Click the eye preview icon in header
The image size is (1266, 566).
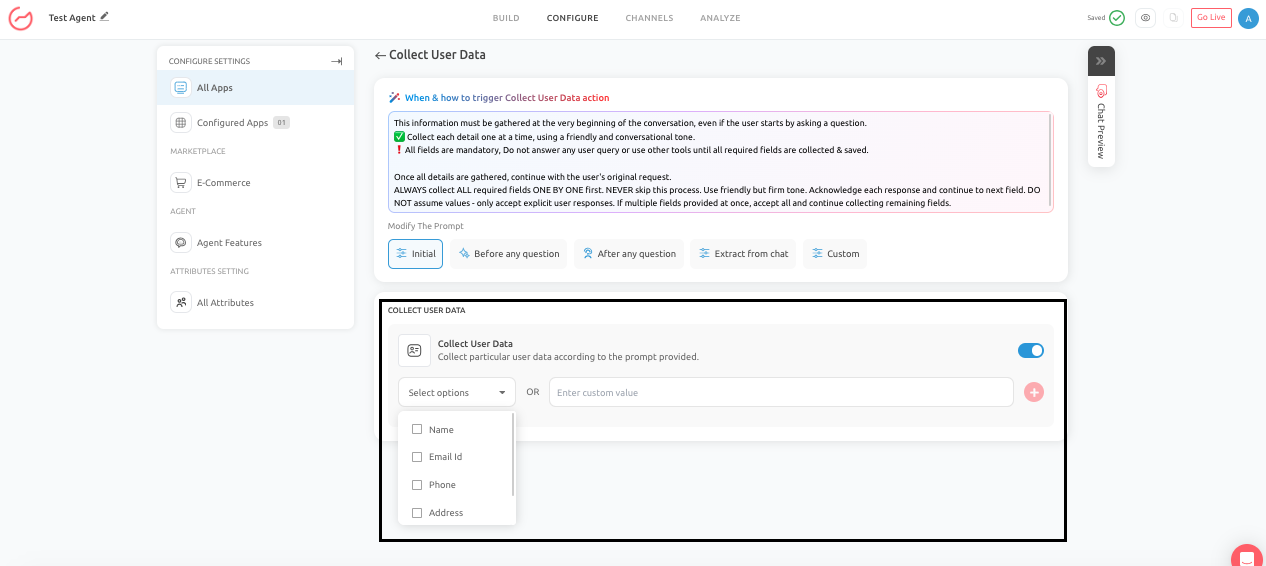click(x=1145, y=18)
